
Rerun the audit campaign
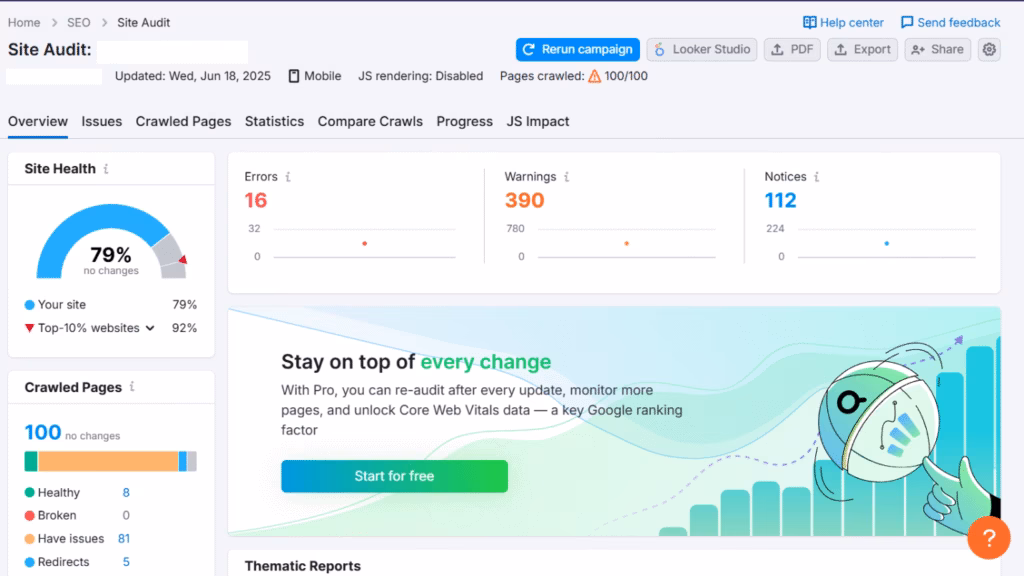click(x=577, y=49)
